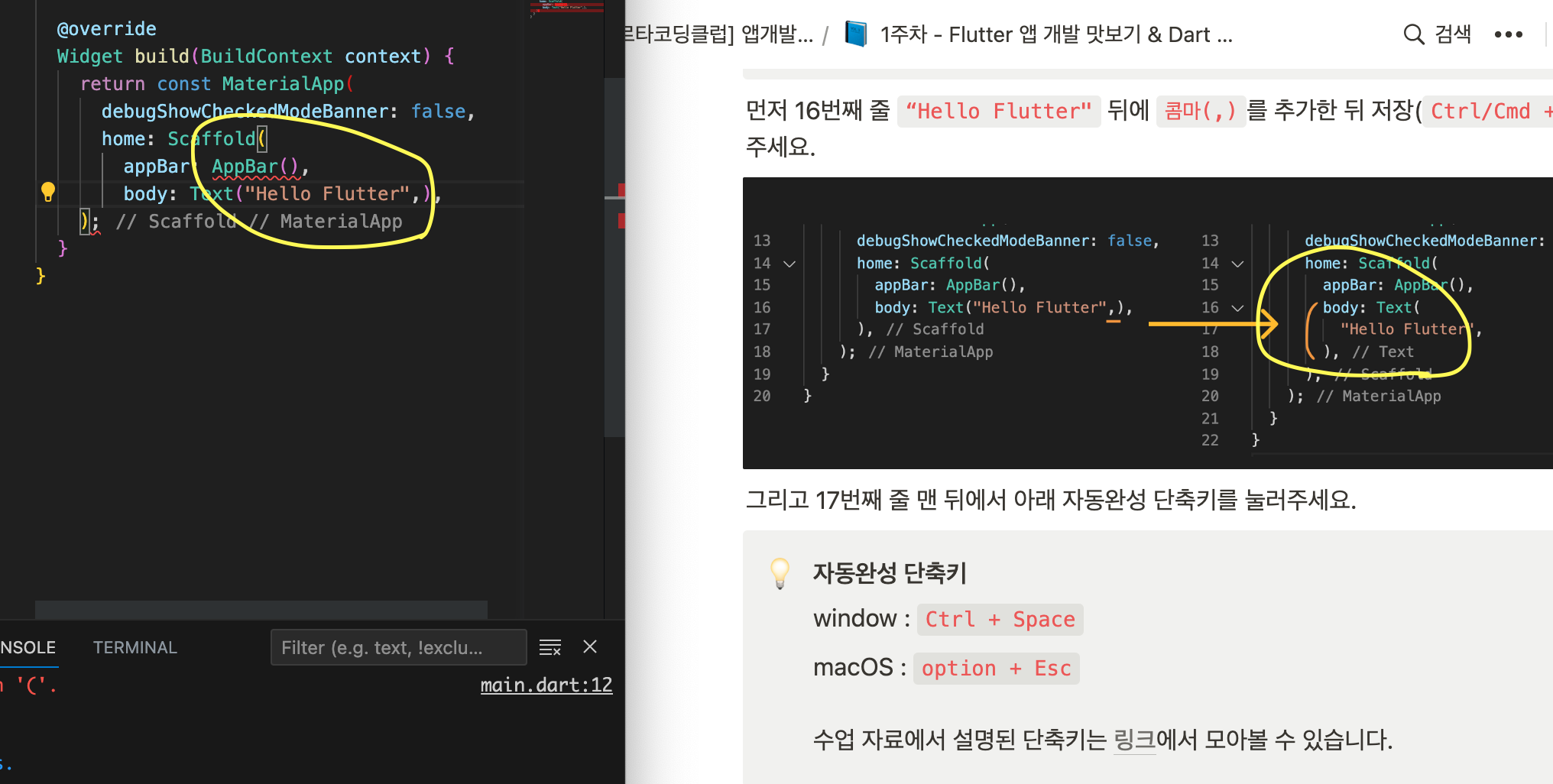Click the lightbulb callout icon beside 자동완성 단축키
The height and width of the screenshot is (784, 1553).
[780, 573]
